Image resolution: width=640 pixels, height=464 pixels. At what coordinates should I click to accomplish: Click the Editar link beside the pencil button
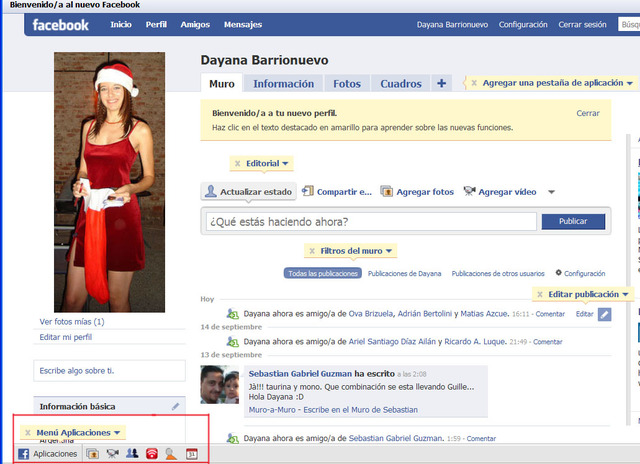point(584,314)
